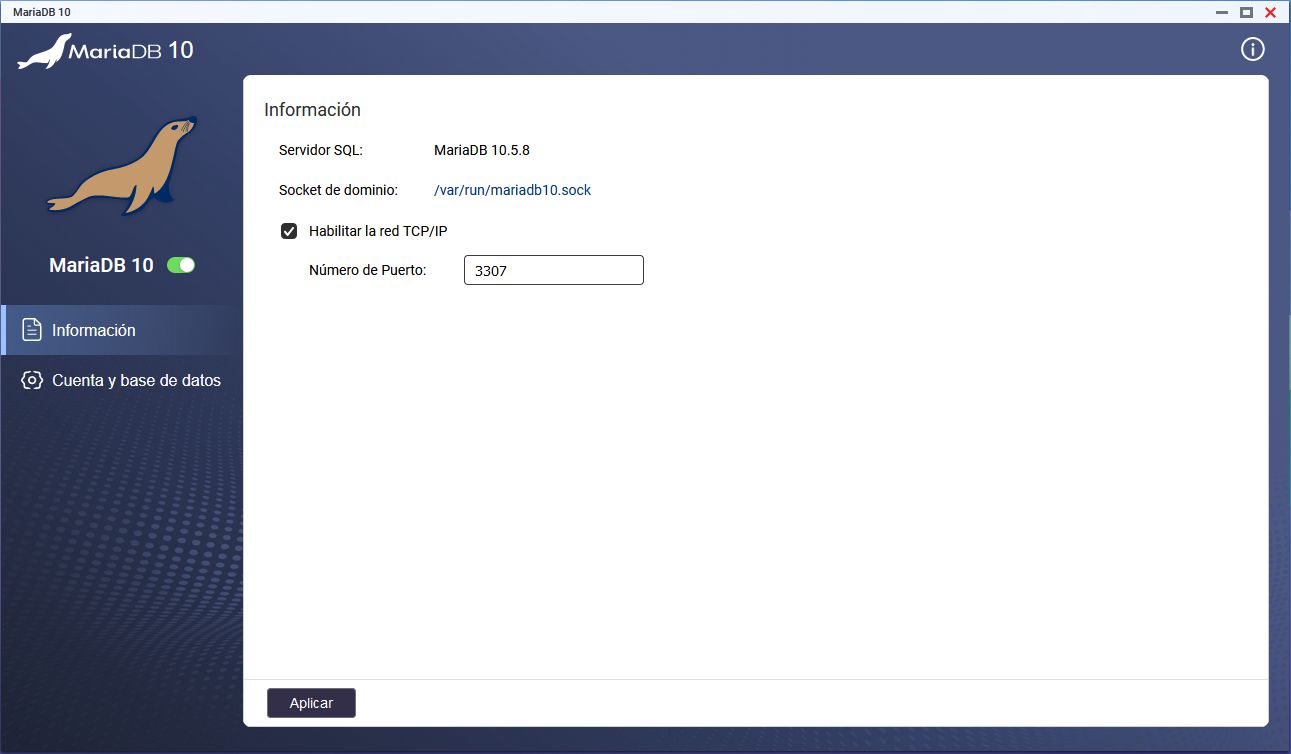Viewport: 1291px width, 754px height.
Task: Click the Información panel heading
Action: (x=312, y=110)
